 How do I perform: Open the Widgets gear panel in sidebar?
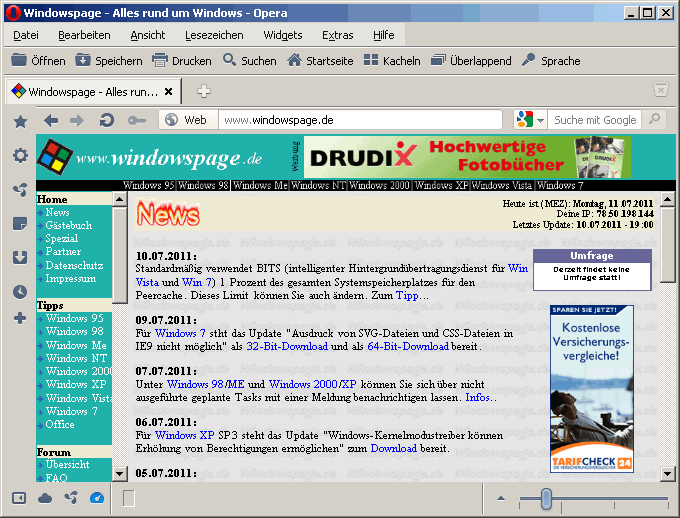tap(20, 155)
